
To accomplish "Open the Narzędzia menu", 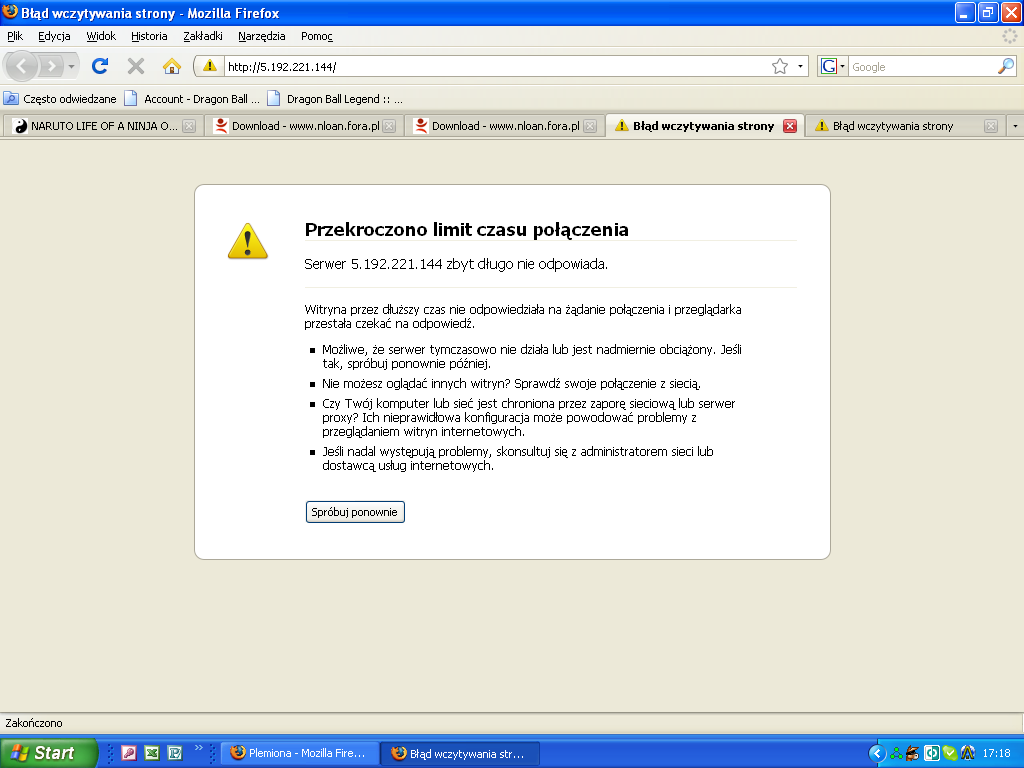I will click(x=261, y=36).
